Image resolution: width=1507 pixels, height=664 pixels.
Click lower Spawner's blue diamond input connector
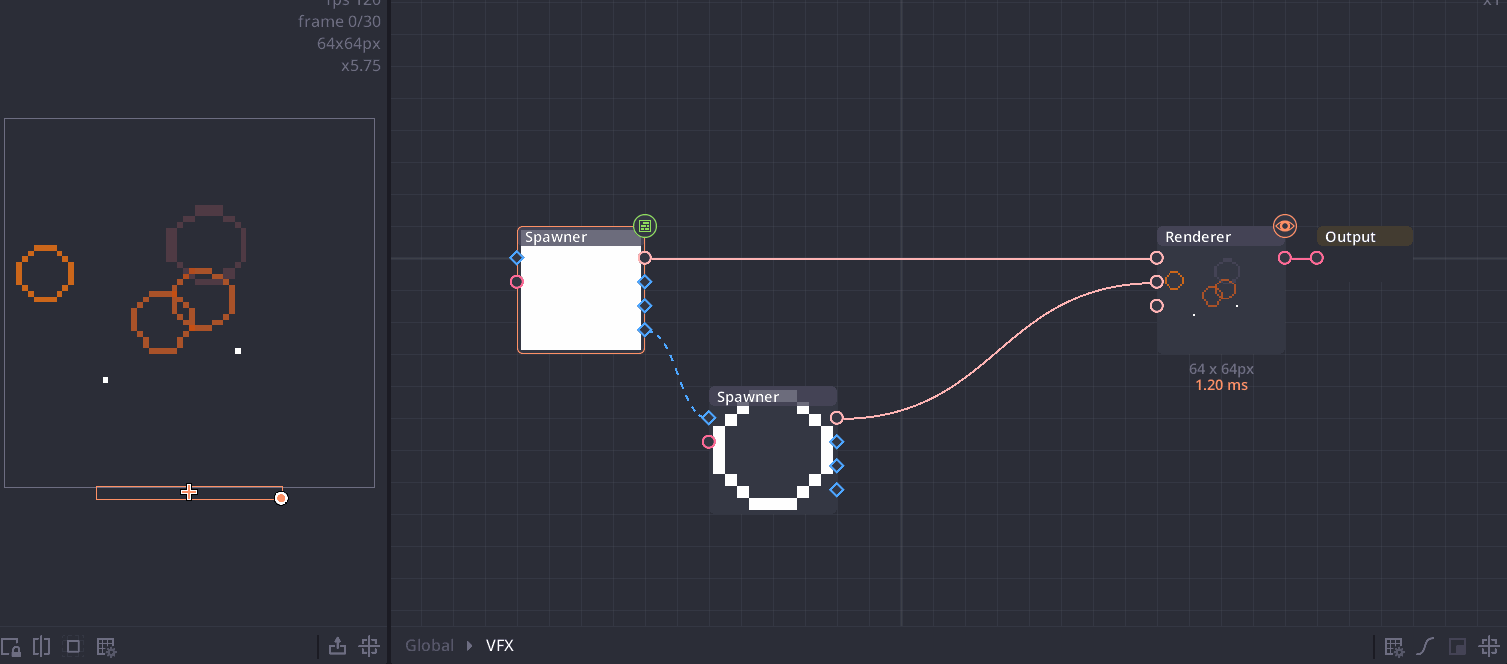point(709,418)
